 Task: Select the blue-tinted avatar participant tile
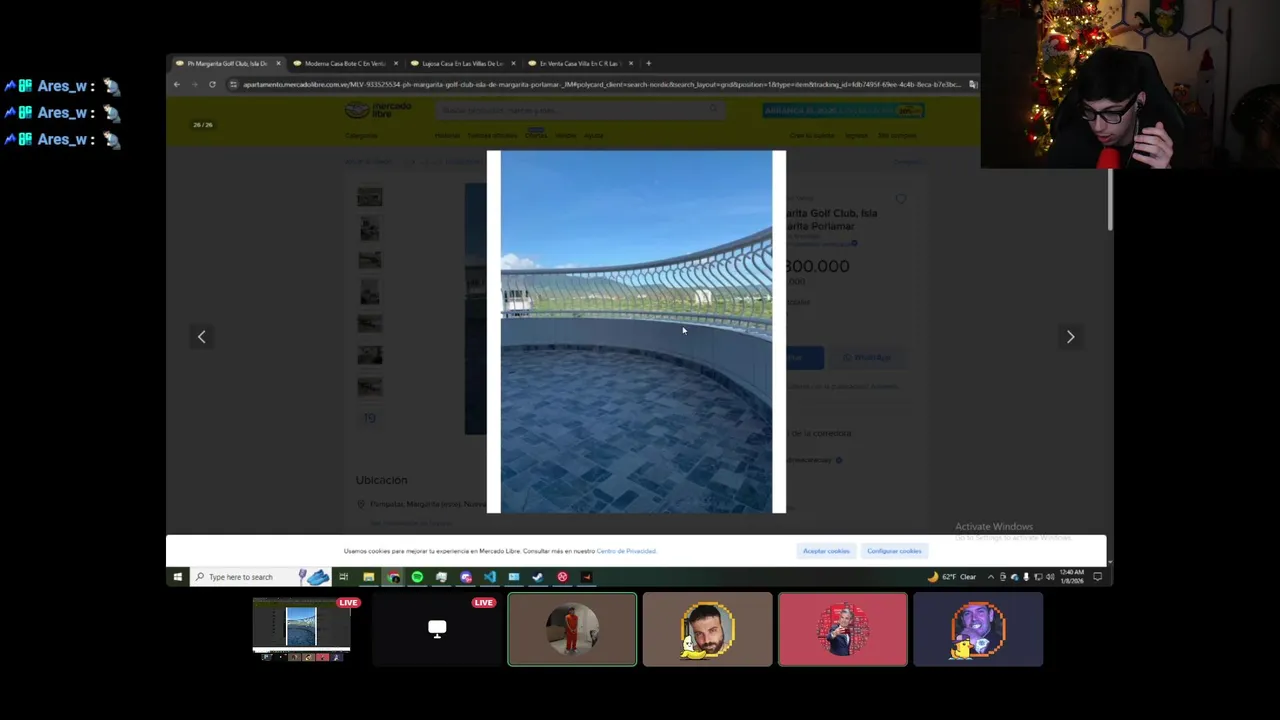click(x=978, y=629)
